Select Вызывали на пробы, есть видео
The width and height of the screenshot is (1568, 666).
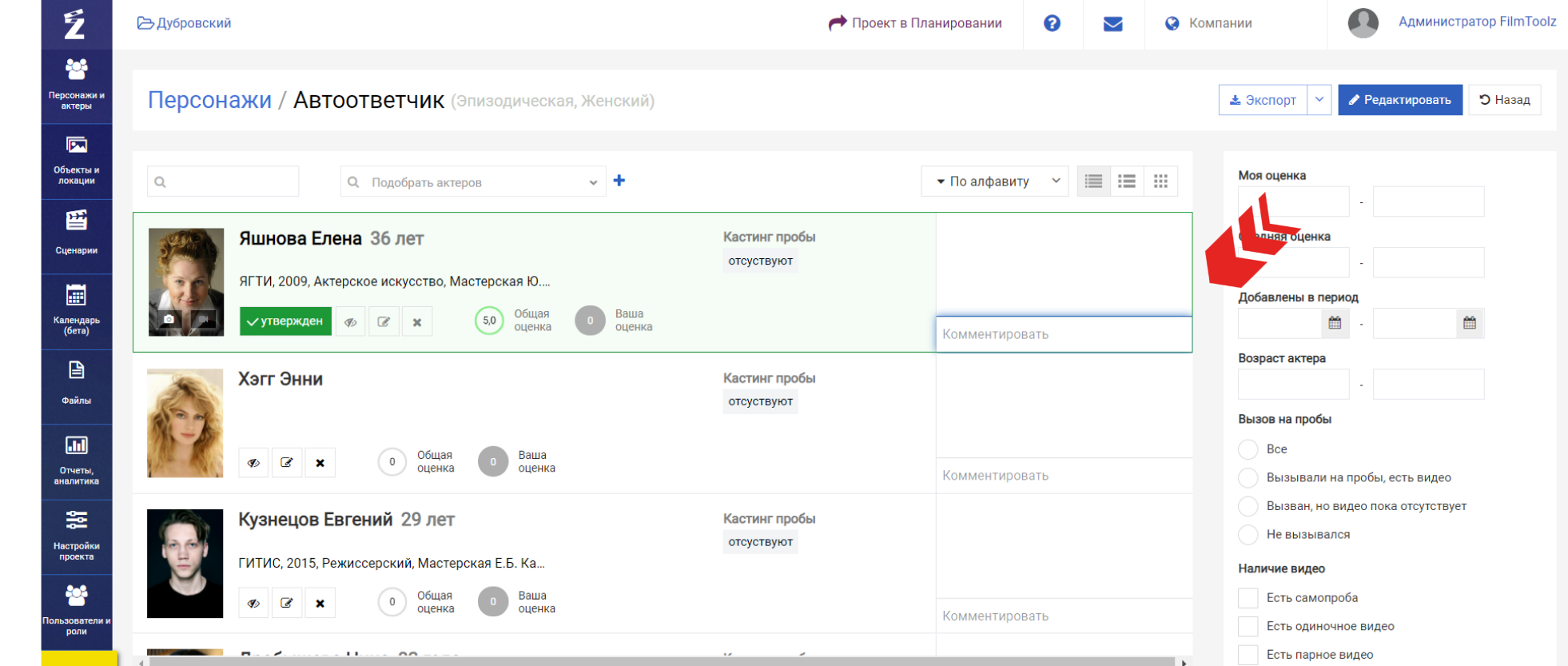coord(1248,478)
